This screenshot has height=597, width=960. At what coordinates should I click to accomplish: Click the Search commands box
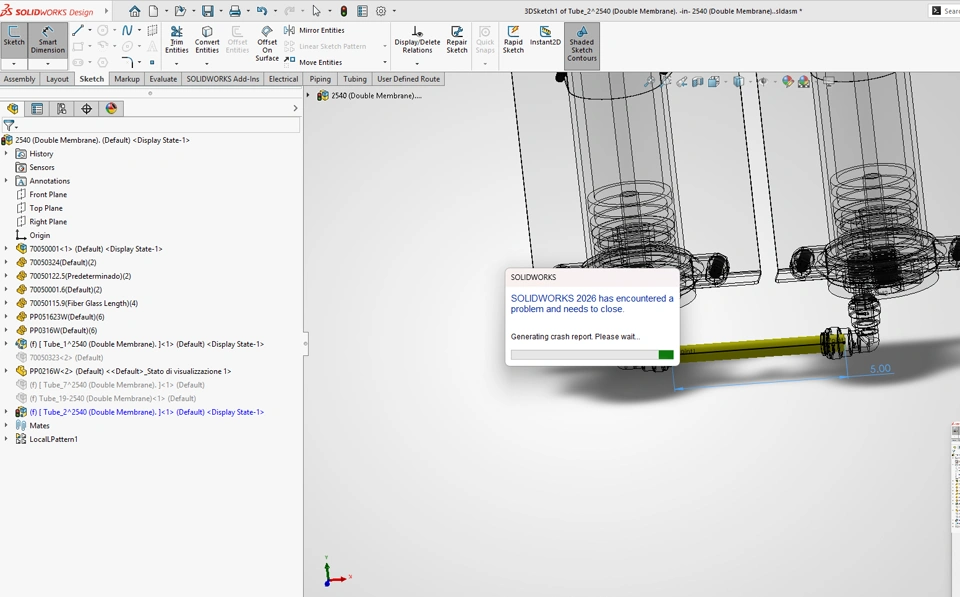click(944, 10)
